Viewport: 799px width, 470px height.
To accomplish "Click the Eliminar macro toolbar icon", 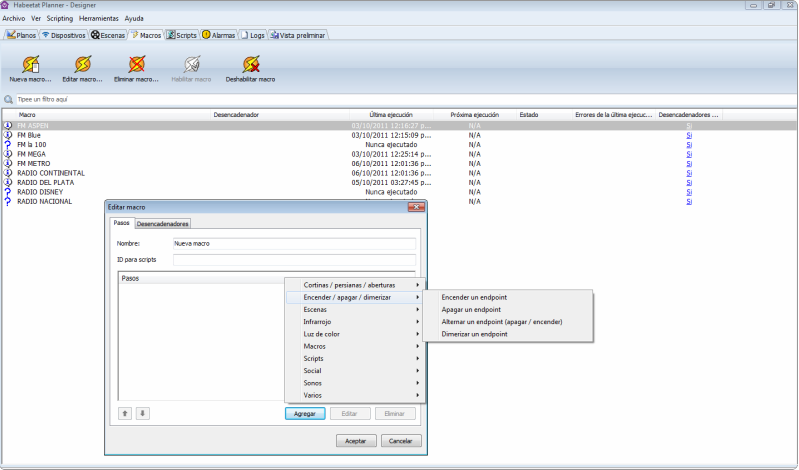I will click(136, 65).
